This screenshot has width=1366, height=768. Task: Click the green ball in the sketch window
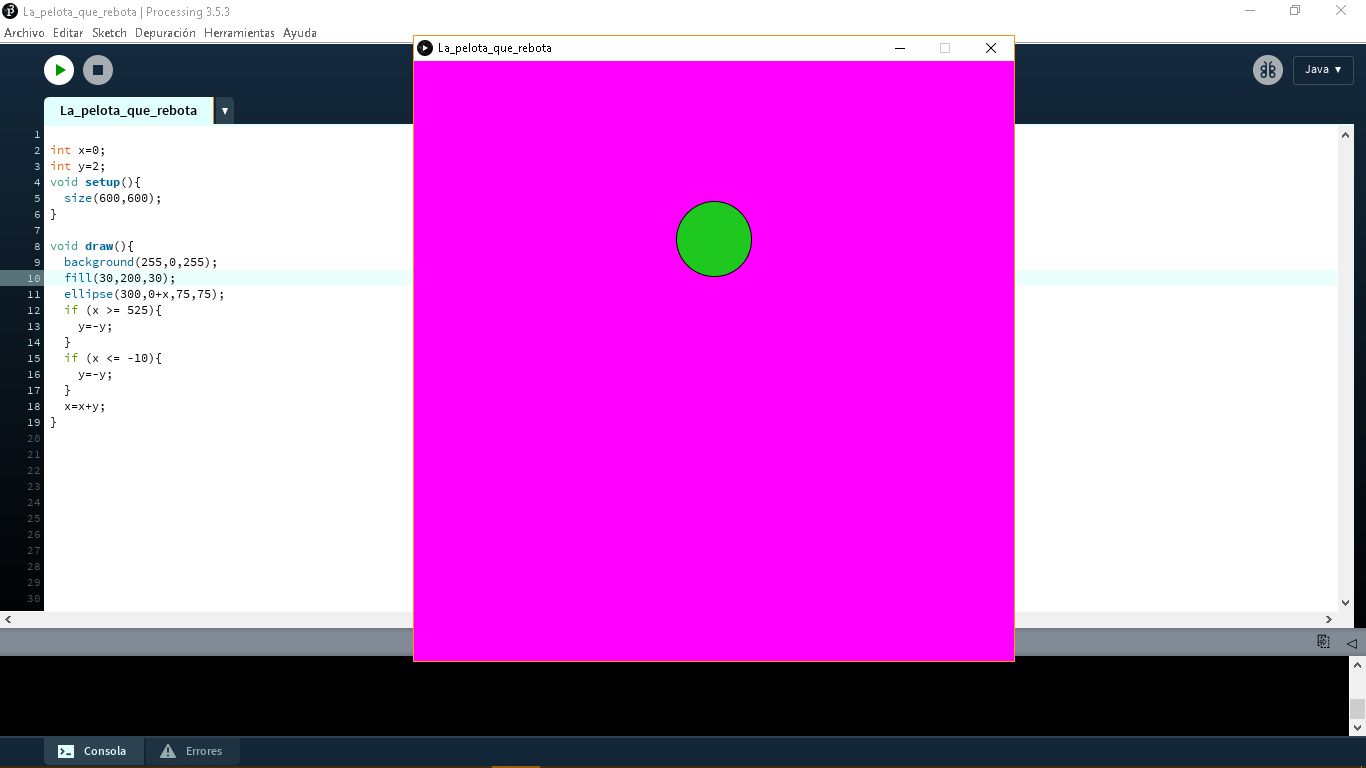tap(714, 239)
